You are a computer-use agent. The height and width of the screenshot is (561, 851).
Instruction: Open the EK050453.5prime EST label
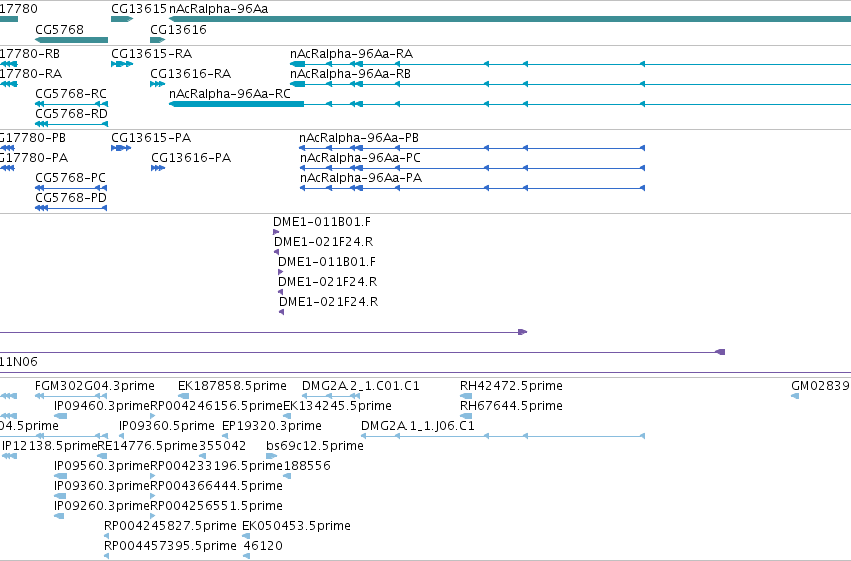tap(296, 526)
